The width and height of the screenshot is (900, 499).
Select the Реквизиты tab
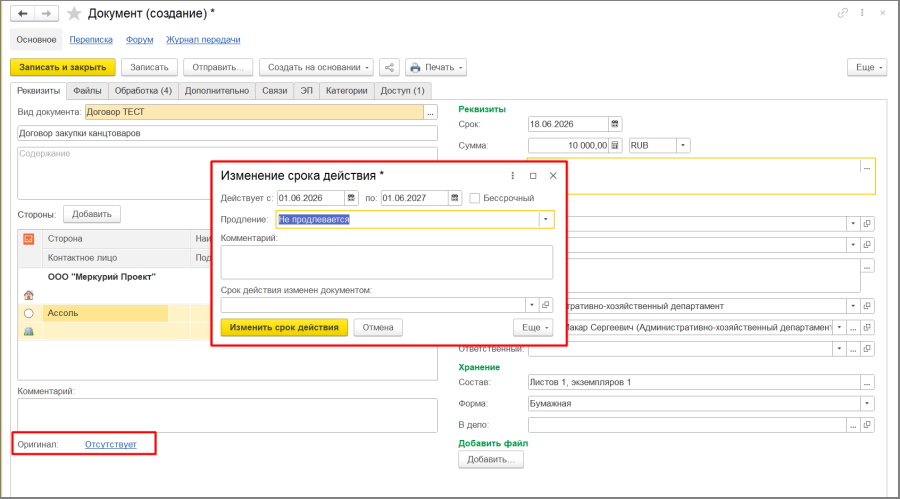[38, 91]
